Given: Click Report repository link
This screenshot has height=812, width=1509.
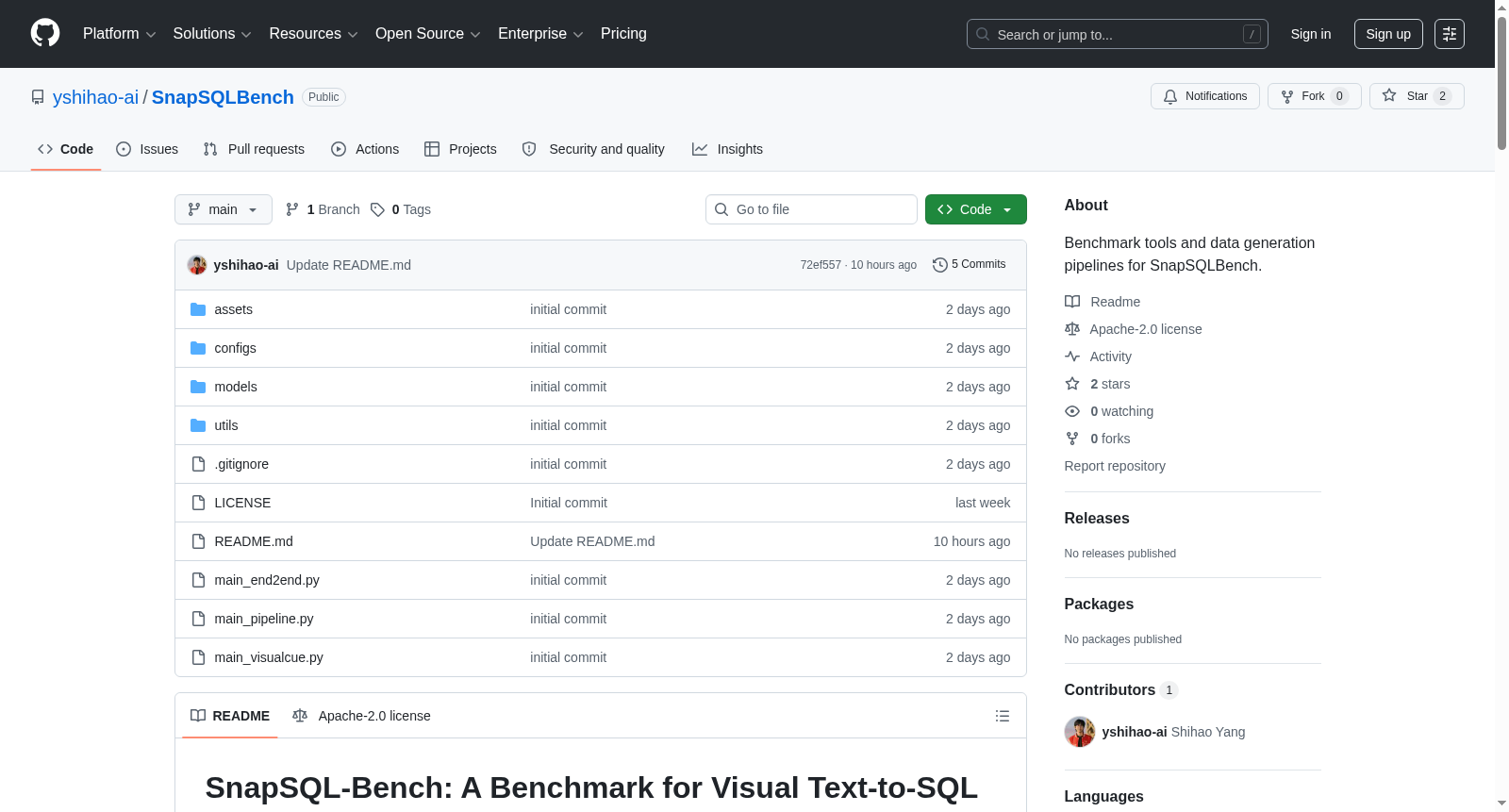Looking at the screenshot, I should click(1115, 466).
